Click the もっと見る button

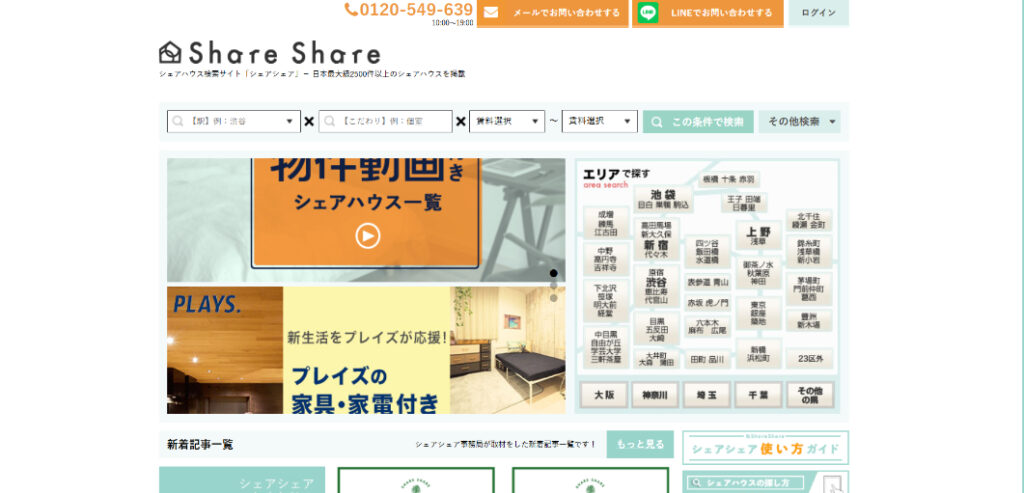[x=639, y=444]
